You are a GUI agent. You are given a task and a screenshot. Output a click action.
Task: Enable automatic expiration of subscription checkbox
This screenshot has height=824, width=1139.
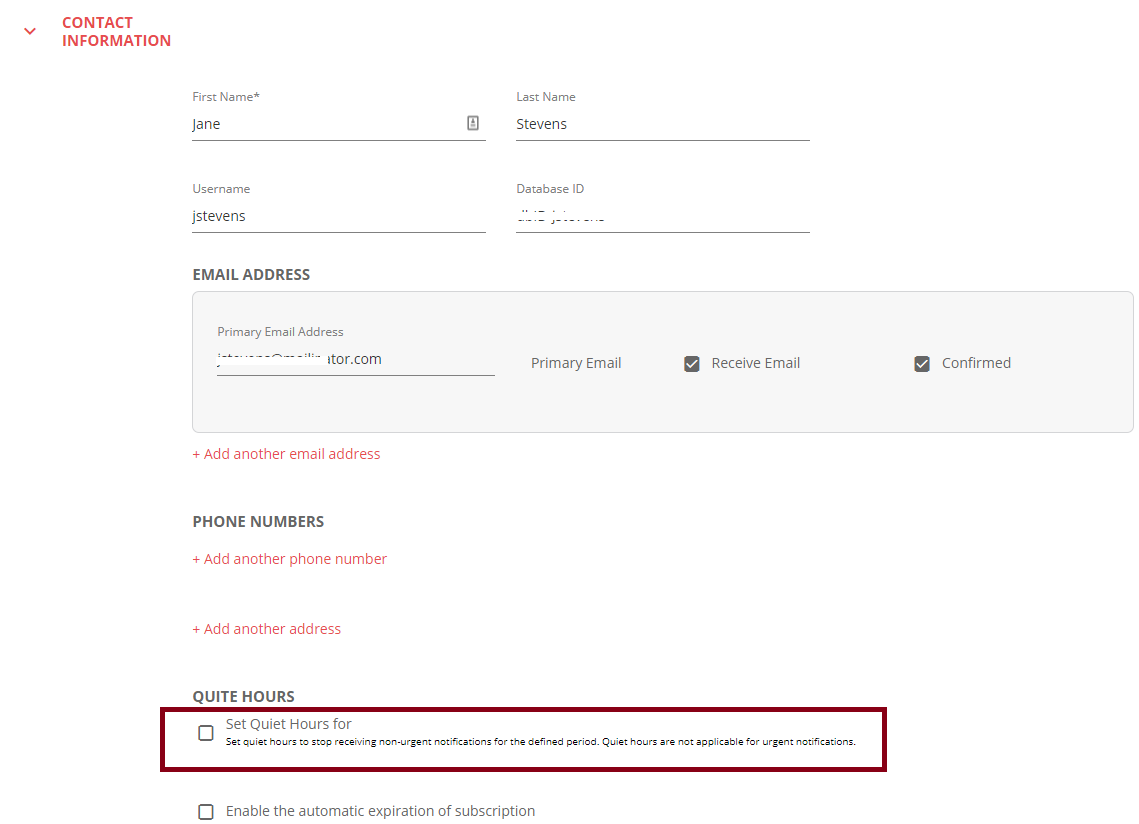[206, 812]
